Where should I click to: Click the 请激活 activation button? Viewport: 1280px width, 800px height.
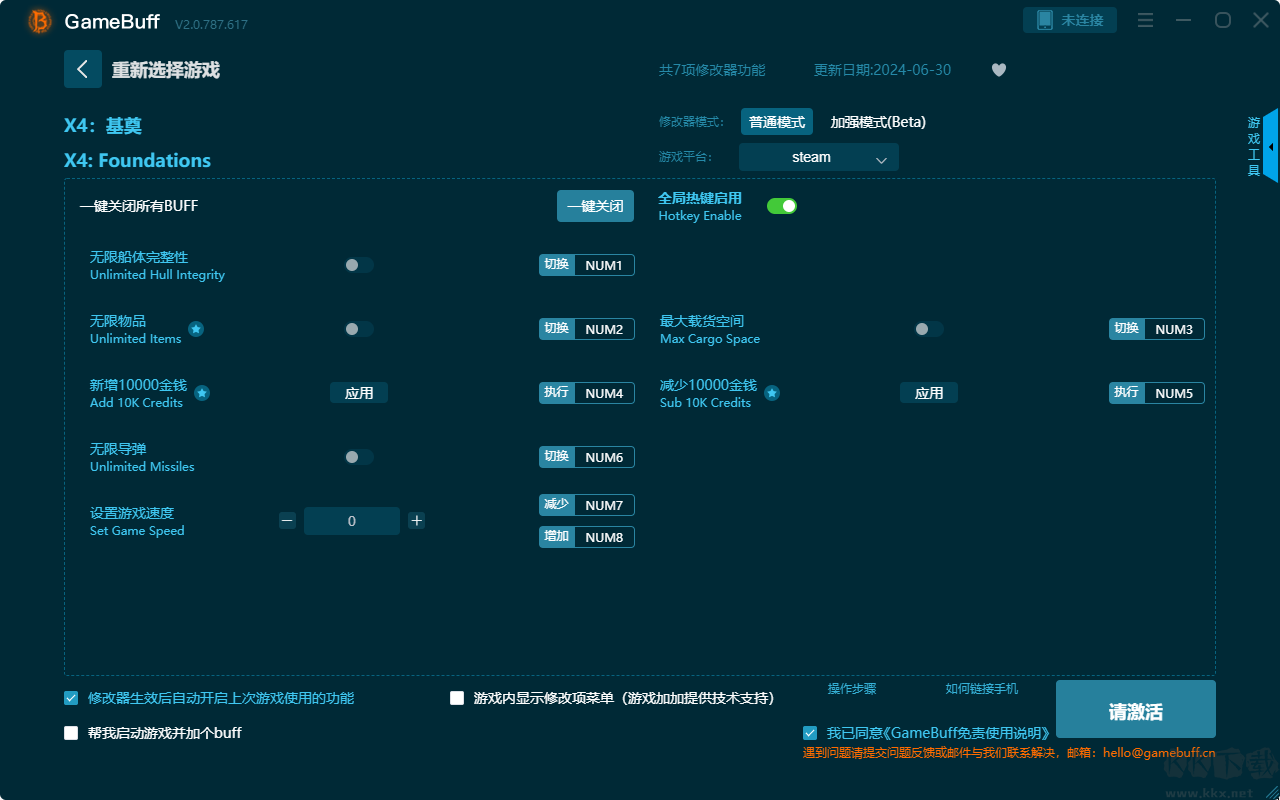[x=1135, y=709]
